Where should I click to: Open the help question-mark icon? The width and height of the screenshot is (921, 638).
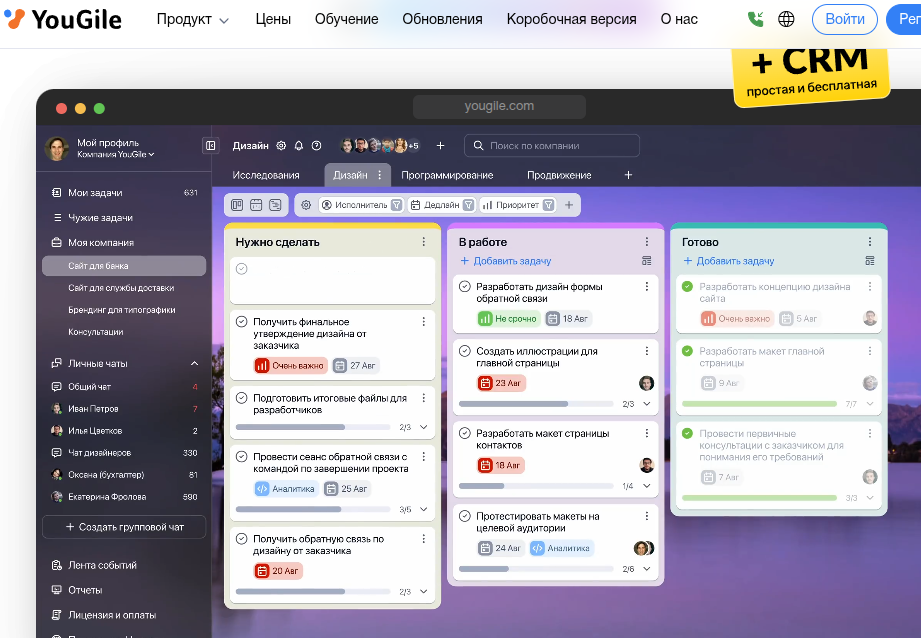[317, 146]
